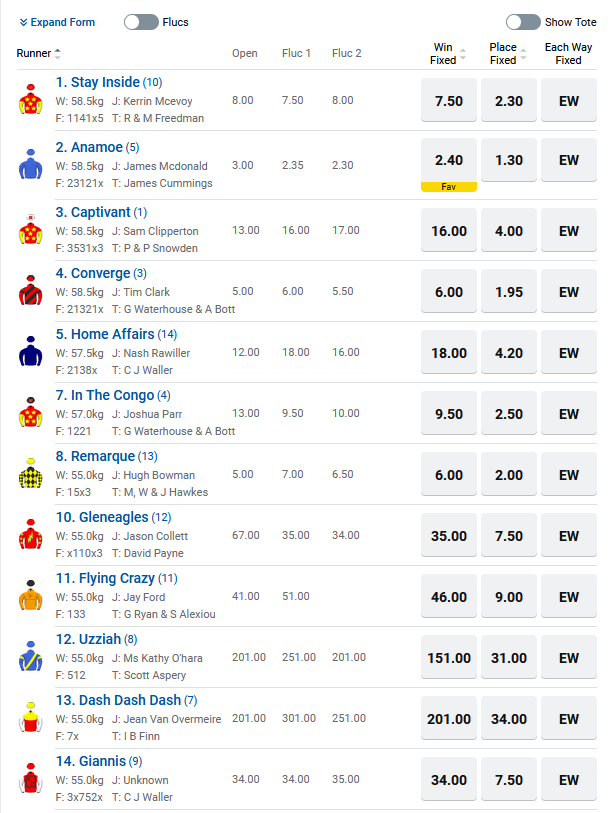Sort by Win Fixed column
Screen dimensions: 612x813
(x=443, y=54)
